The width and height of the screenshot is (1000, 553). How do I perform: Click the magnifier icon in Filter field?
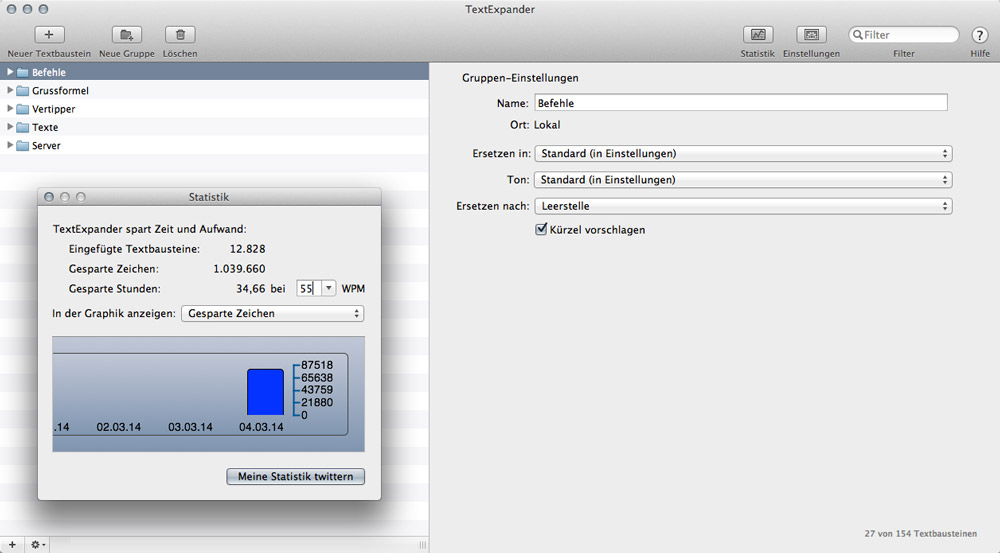click(x=858, y=34)
